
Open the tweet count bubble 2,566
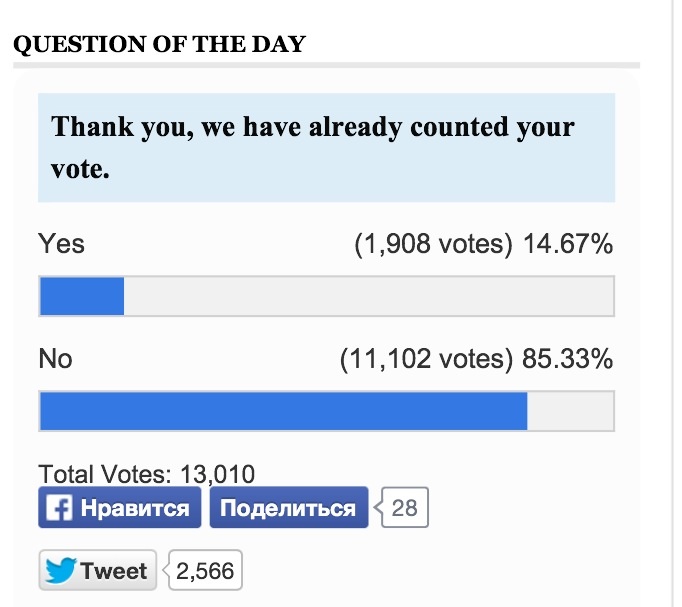click(x=205, y=570)
